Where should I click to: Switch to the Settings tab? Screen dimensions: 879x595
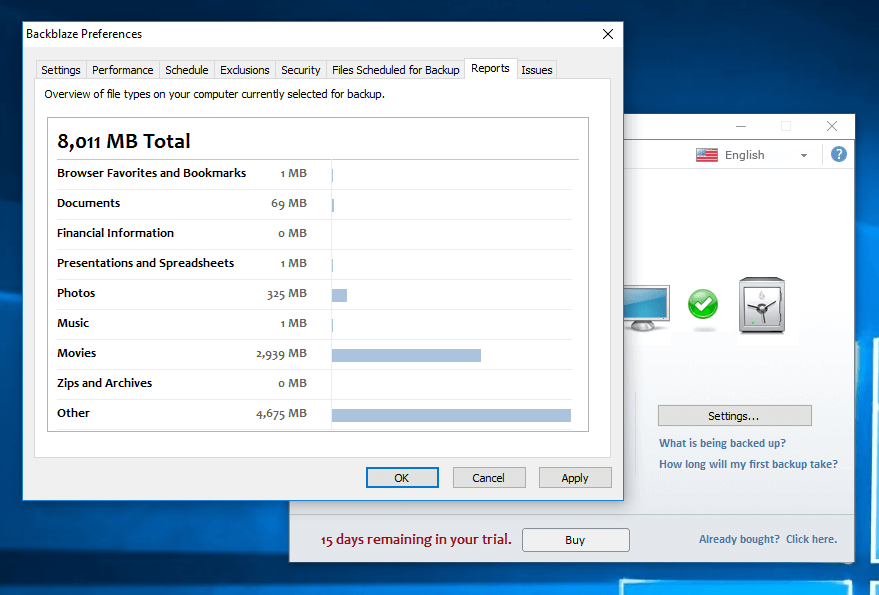(x=61, y=70)
